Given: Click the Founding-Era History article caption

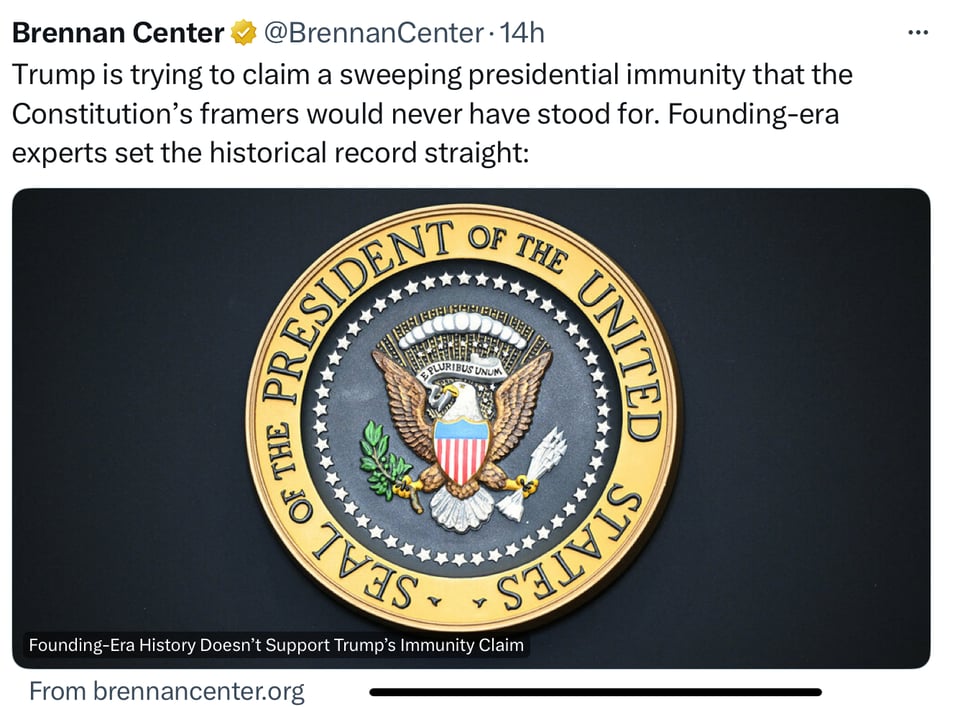Looking at the screenshot, I should point(275,645).
